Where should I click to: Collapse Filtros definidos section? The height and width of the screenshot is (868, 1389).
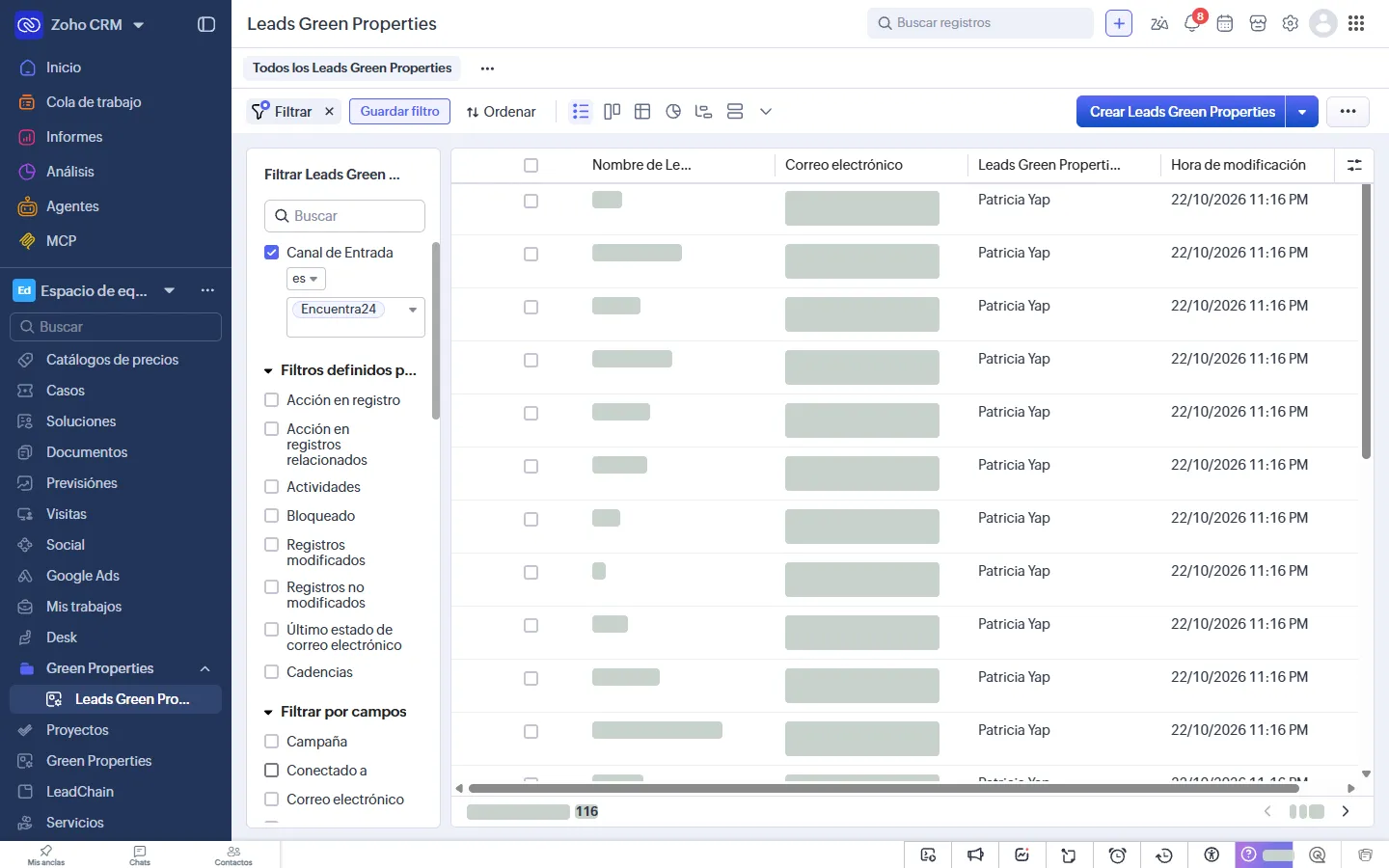pos(269,370)
